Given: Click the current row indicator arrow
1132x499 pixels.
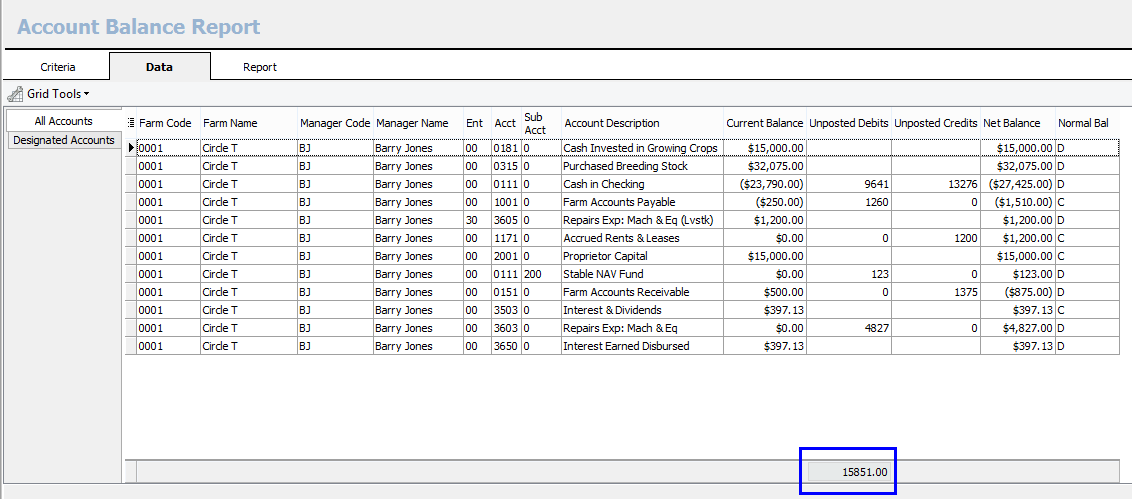Looking at the screenshot, I should [131, 148].
